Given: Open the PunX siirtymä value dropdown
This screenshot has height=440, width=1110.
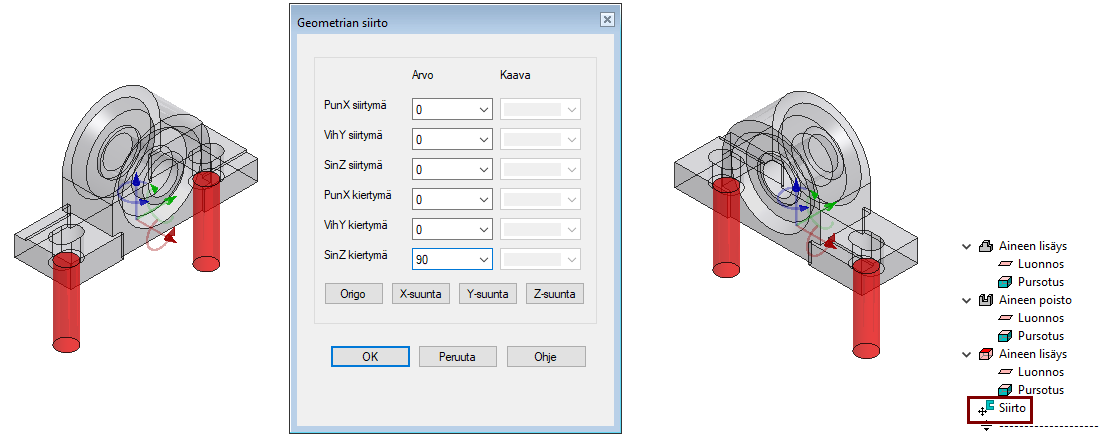Looking at the screenshot, I should [x=484, y=109].
